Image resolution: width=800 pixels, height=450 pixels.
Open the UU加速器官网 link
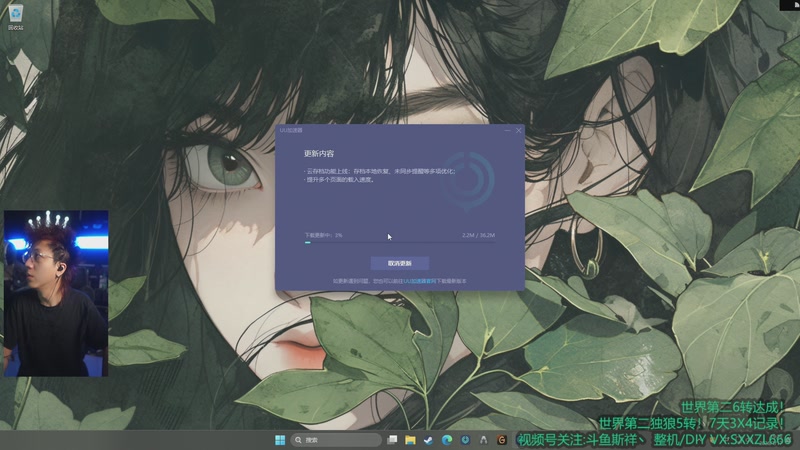419,281
